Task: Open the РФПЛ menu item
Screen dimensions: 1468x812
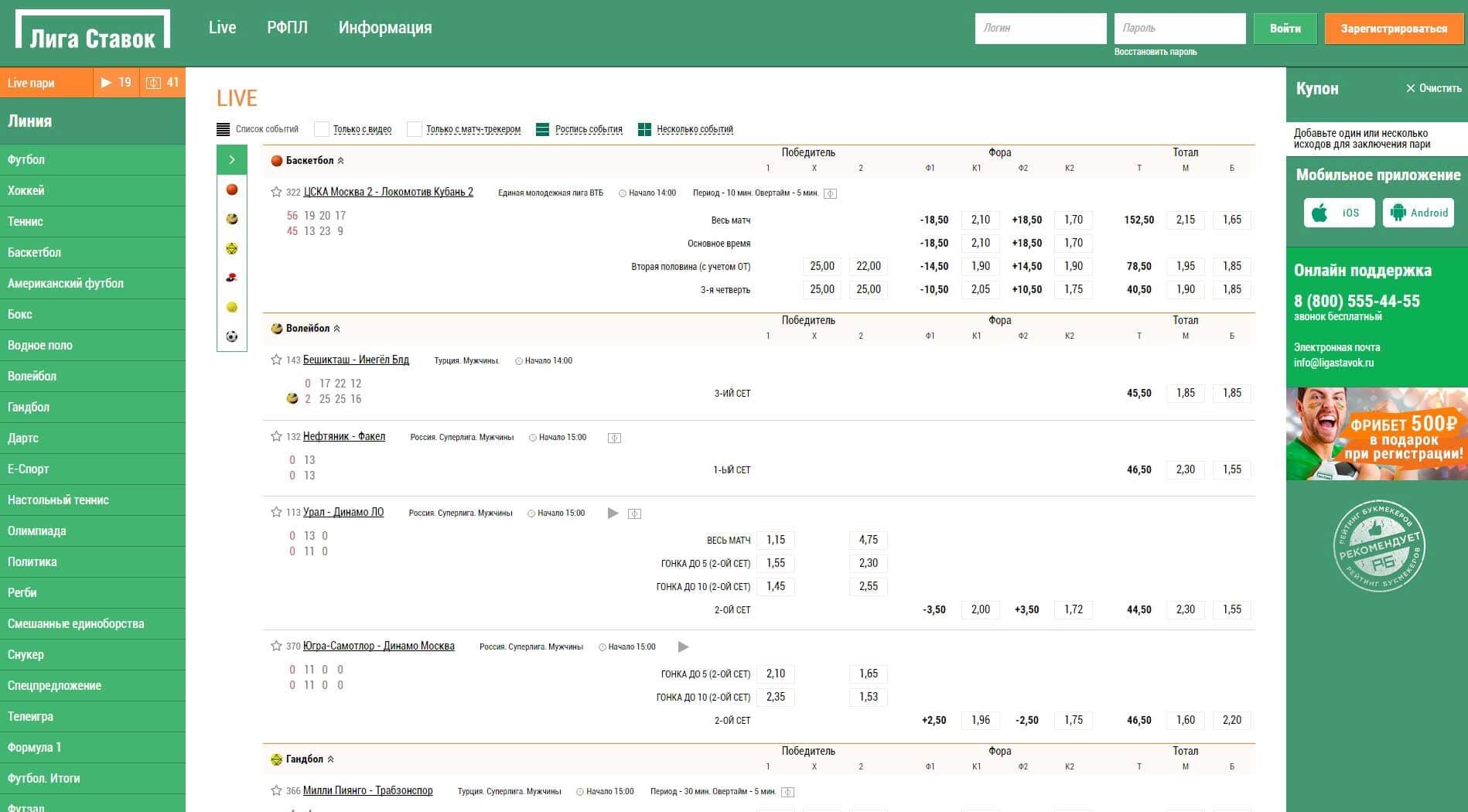Action: coord(287,27)
